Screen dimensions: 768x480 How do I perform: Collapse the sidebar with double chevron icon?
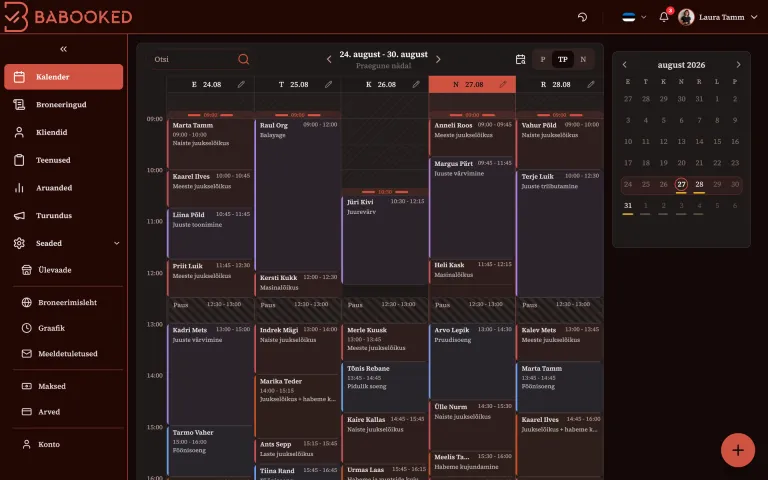pyautogui.click(x=63, y=49)
